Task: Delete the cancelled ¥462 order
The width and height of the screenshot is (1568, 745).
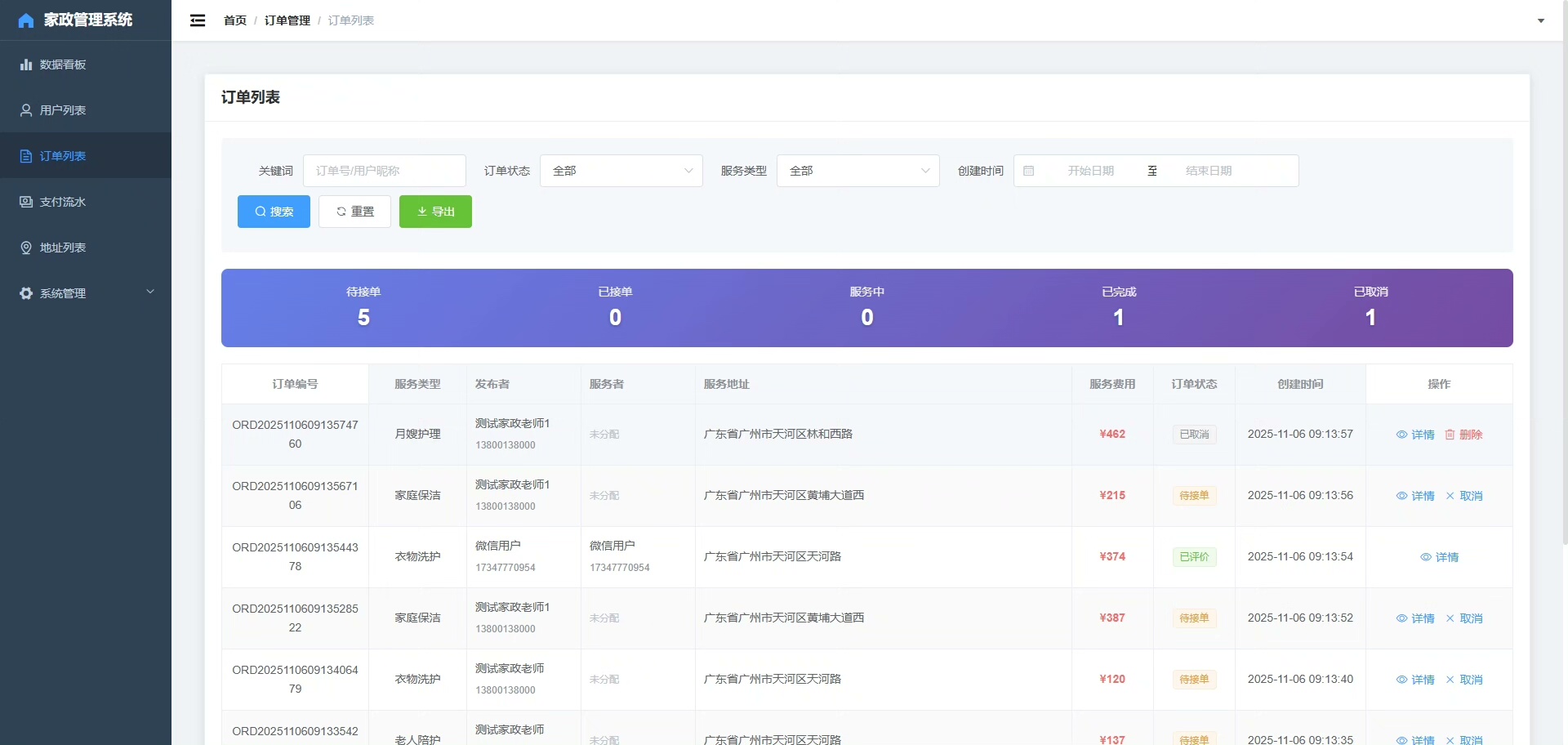Action: [1463, 435]
